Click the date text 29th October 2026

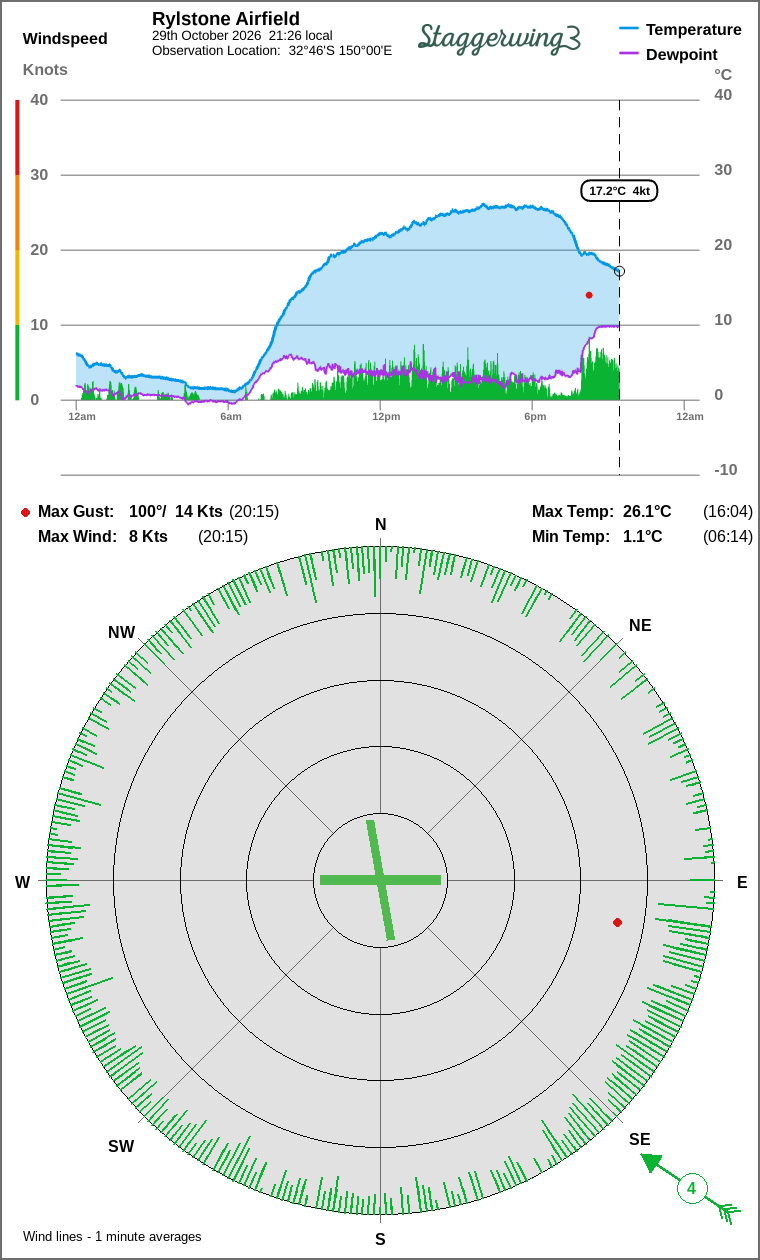click(207, 36)
